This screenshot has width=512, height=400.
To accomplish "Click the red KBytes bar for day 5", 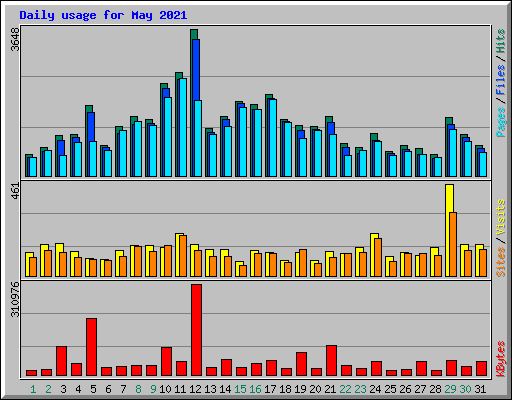I will tap(91, 347).
